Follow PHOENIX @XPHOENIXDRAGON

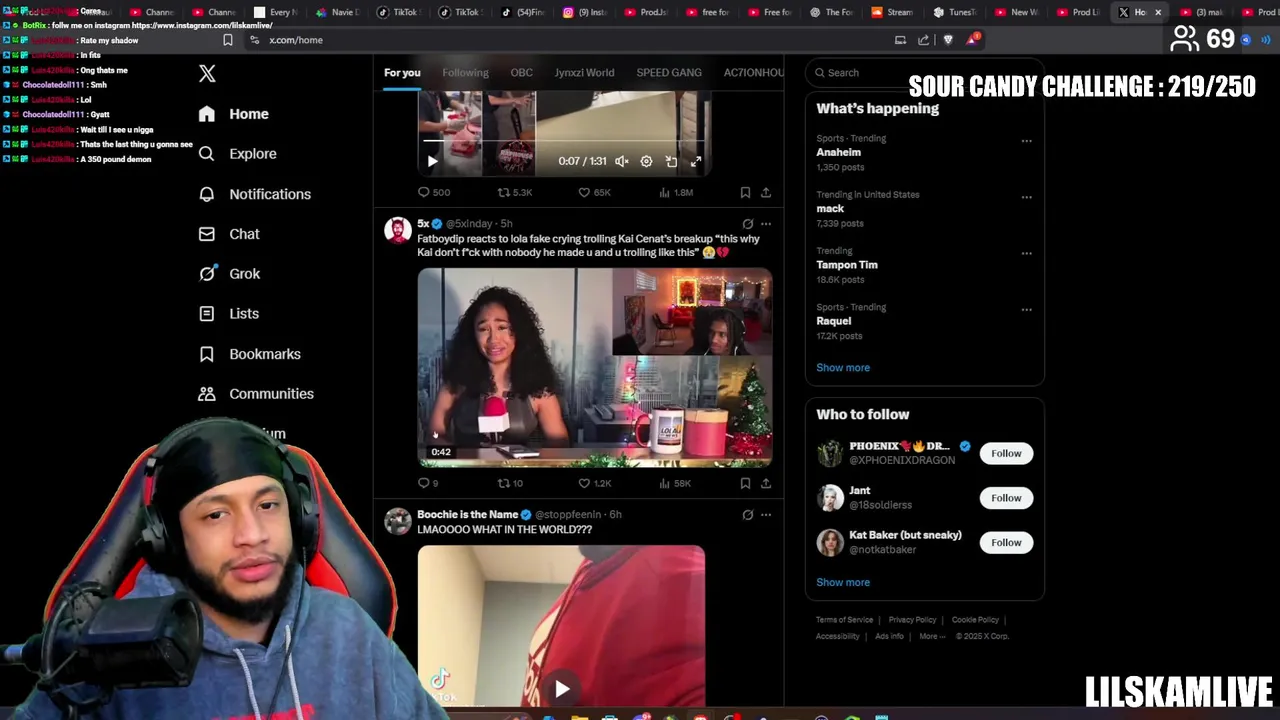pyautogui.click(x=1006, y=454)
